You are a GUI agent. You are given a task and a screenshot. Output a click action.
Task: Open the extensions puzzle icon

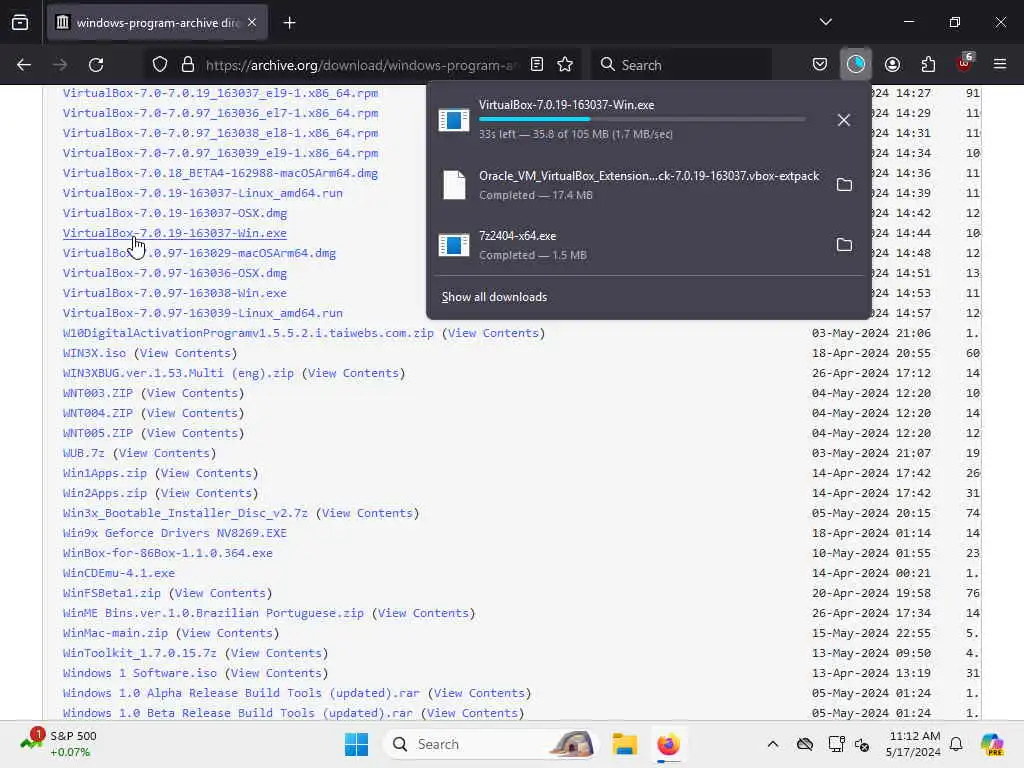pyautogui.click(x=928, y=65)
